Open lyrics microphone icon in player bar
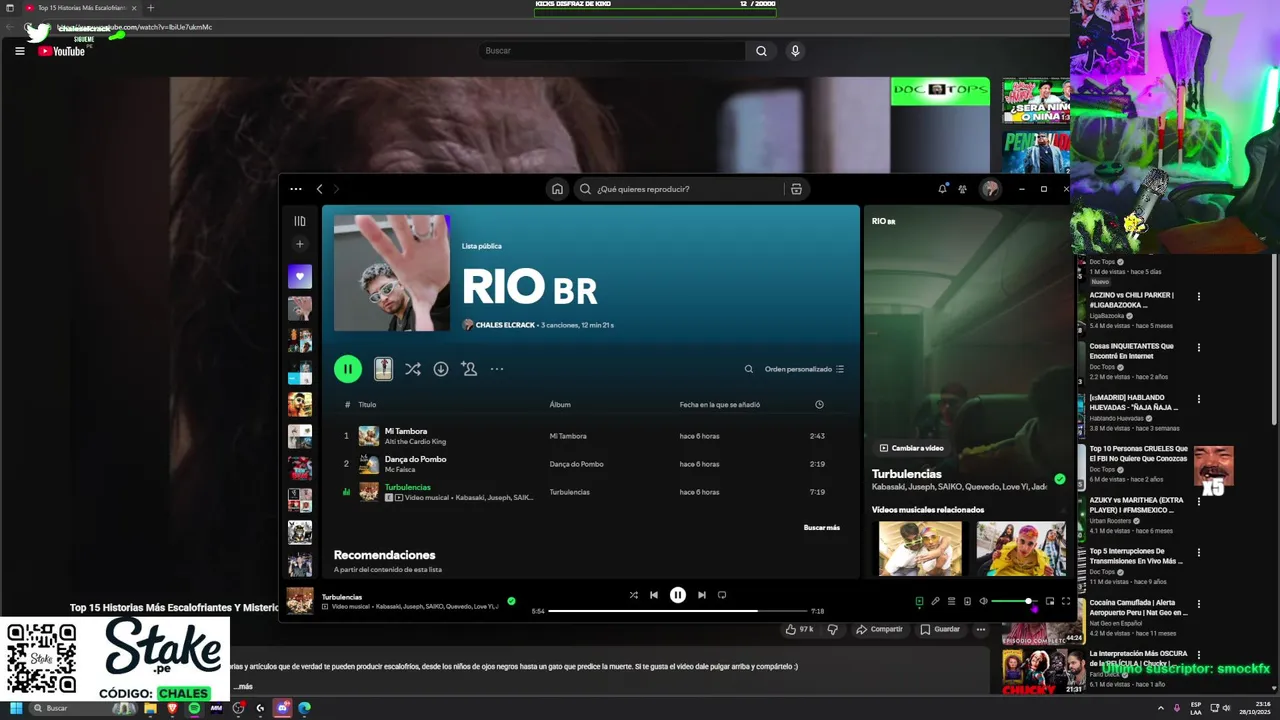The height and width of the screenshot is (720, 1280). [x=935, y=601]
